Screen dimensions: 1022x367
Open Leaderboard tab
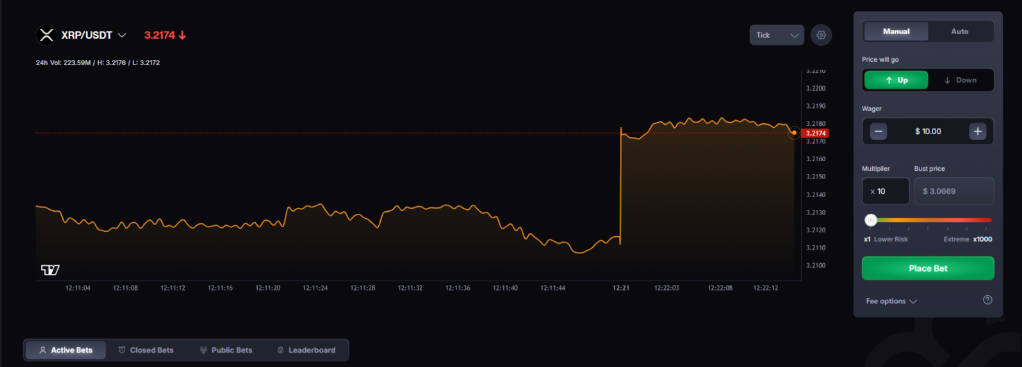coord(306,350)
